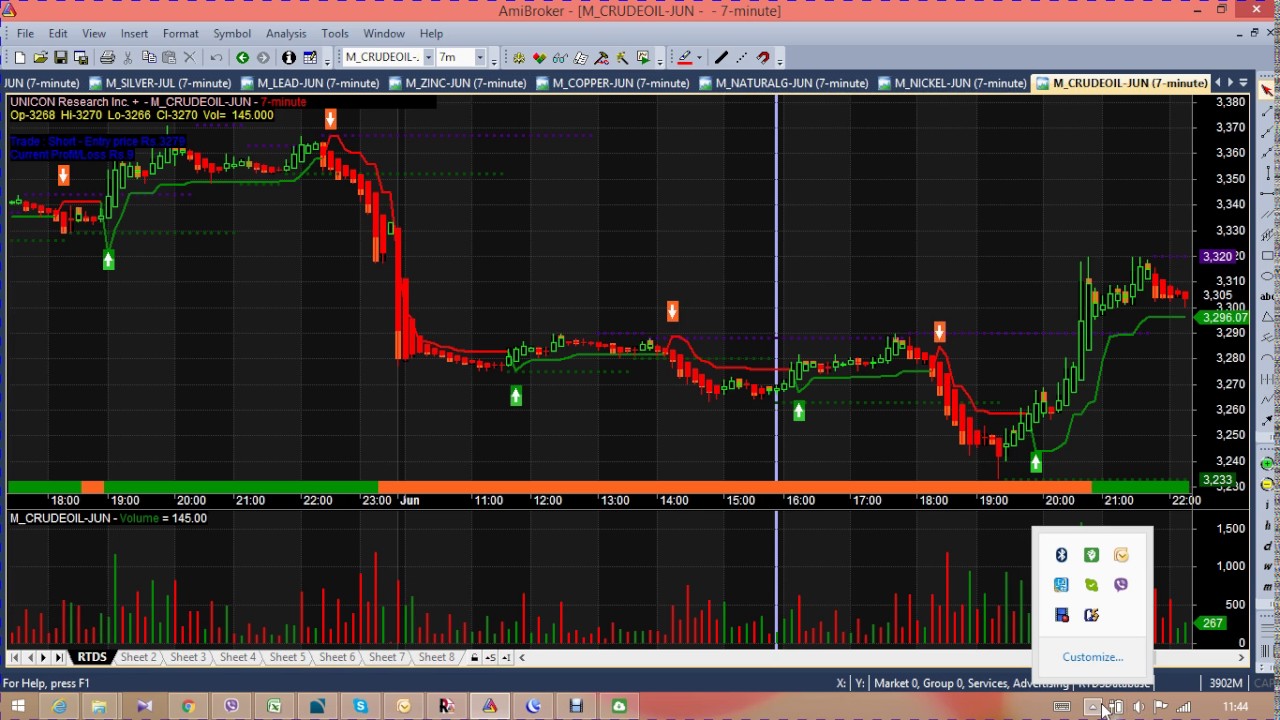The image size is (1280, 720).
Task: Click the green buy arrow near 16:00
Action: coord(798,411)
